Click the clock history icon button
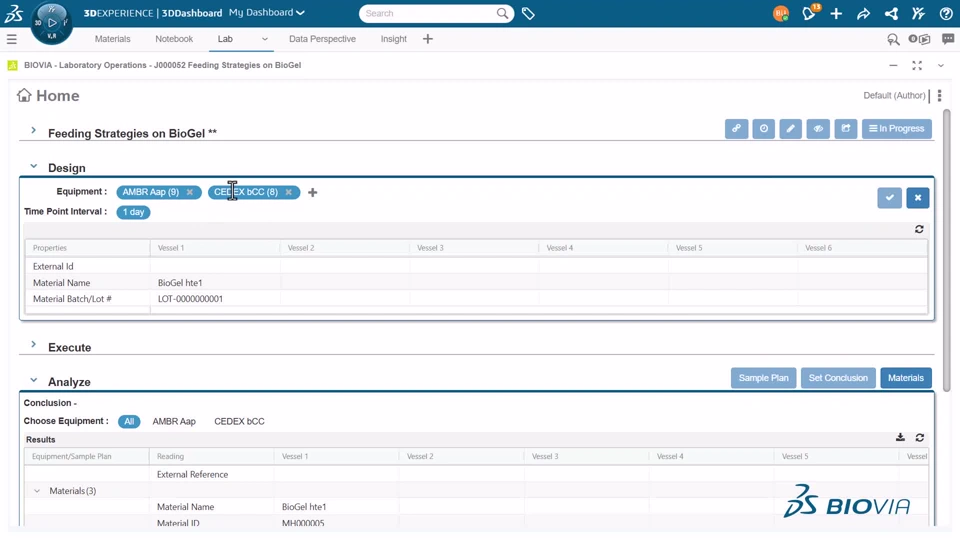Image resolution: width=960 pixels, height=540 pixels. click(763, 129)
